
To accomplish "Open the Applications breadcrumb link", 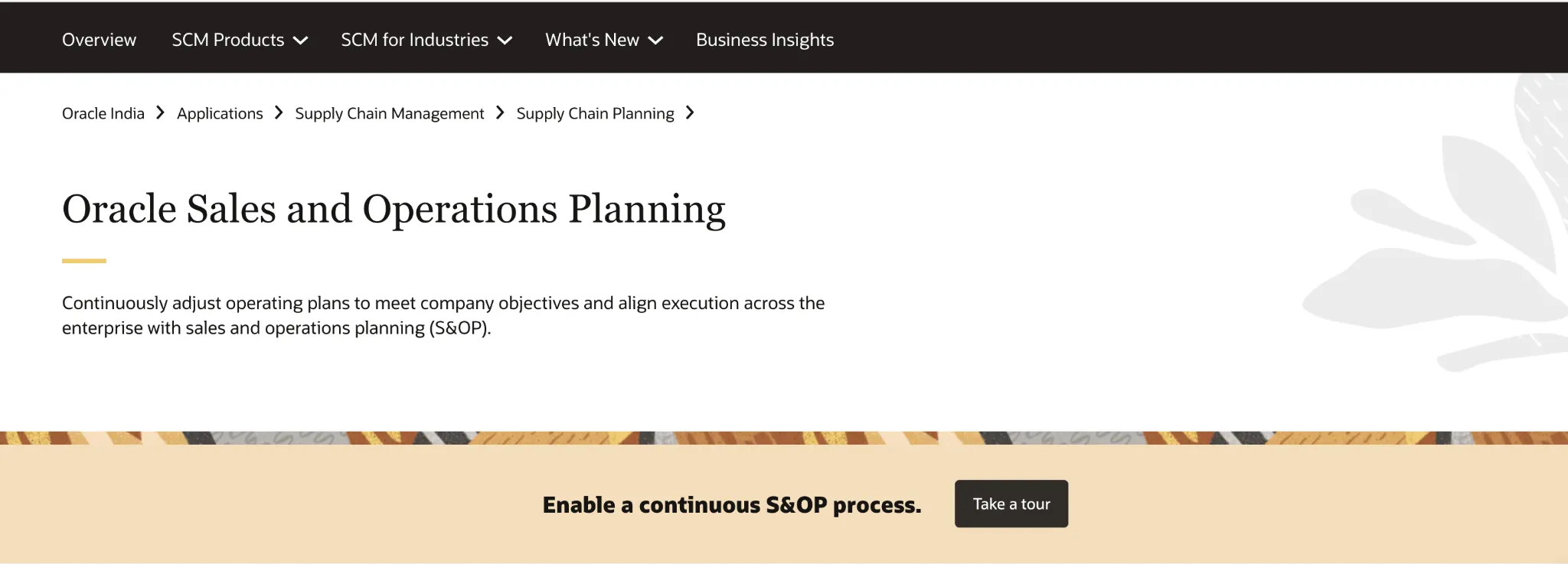I will click(x=220, y=113).
